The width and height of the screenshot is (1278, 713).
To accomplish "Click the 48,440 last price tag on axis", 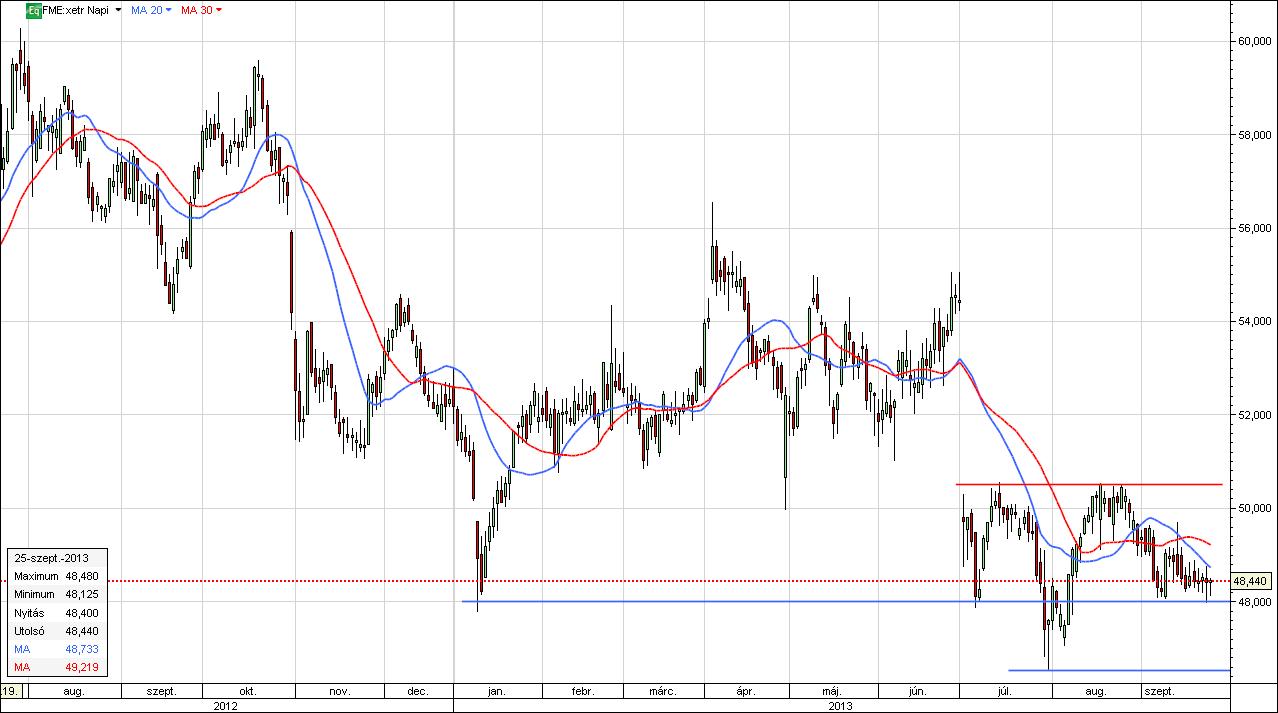I will [1250, 581].
